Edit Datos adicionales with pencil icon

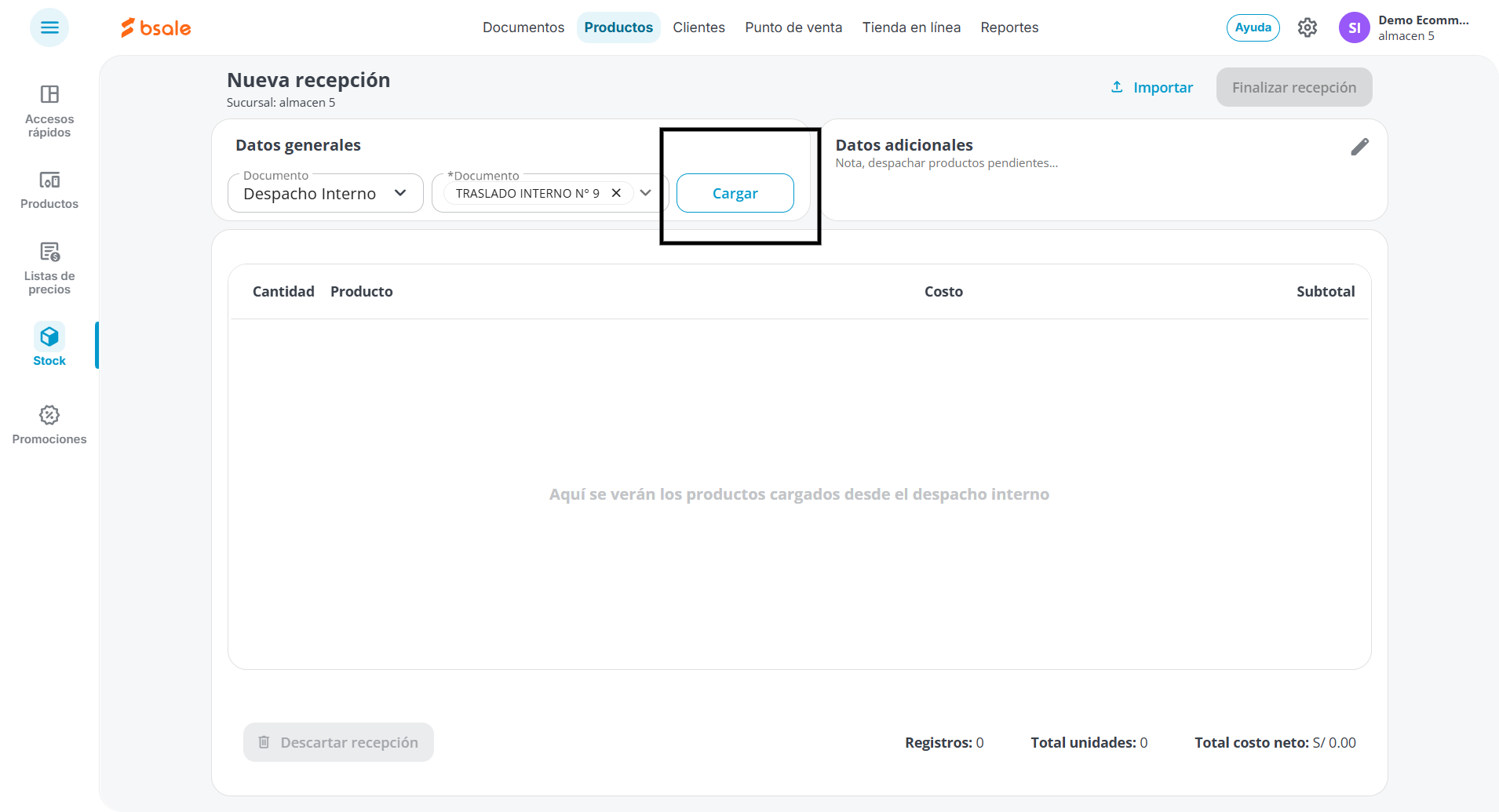click(1360, 147)
